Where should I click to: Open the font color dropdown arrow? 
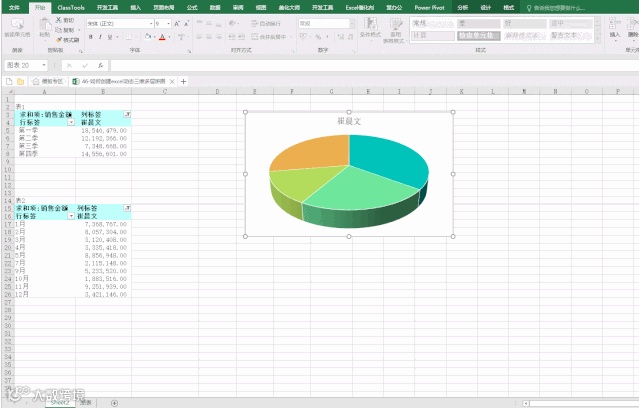pyautogui.click(x=169, y=37)
